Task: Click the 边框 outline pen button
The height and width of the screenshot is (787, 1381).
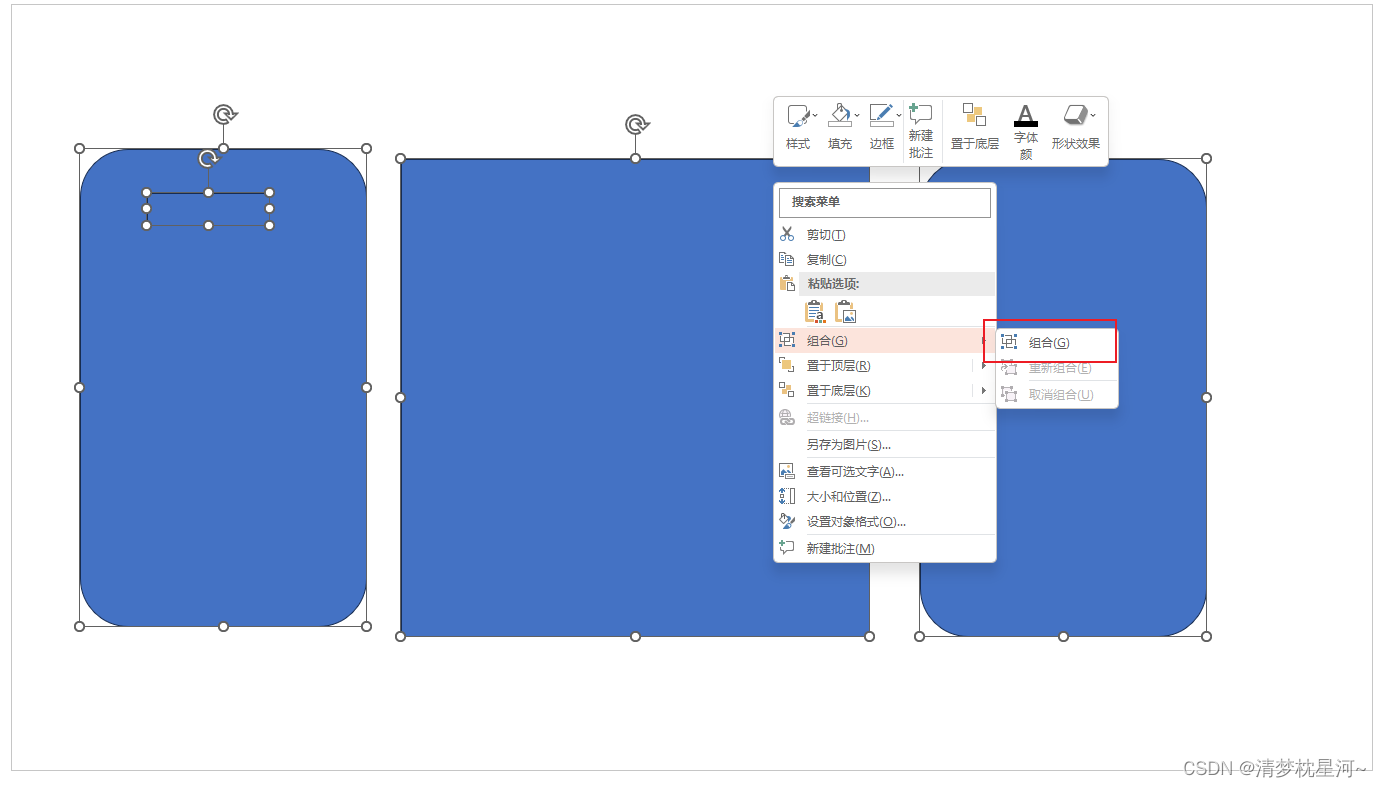Action: [x=881, y=127]
